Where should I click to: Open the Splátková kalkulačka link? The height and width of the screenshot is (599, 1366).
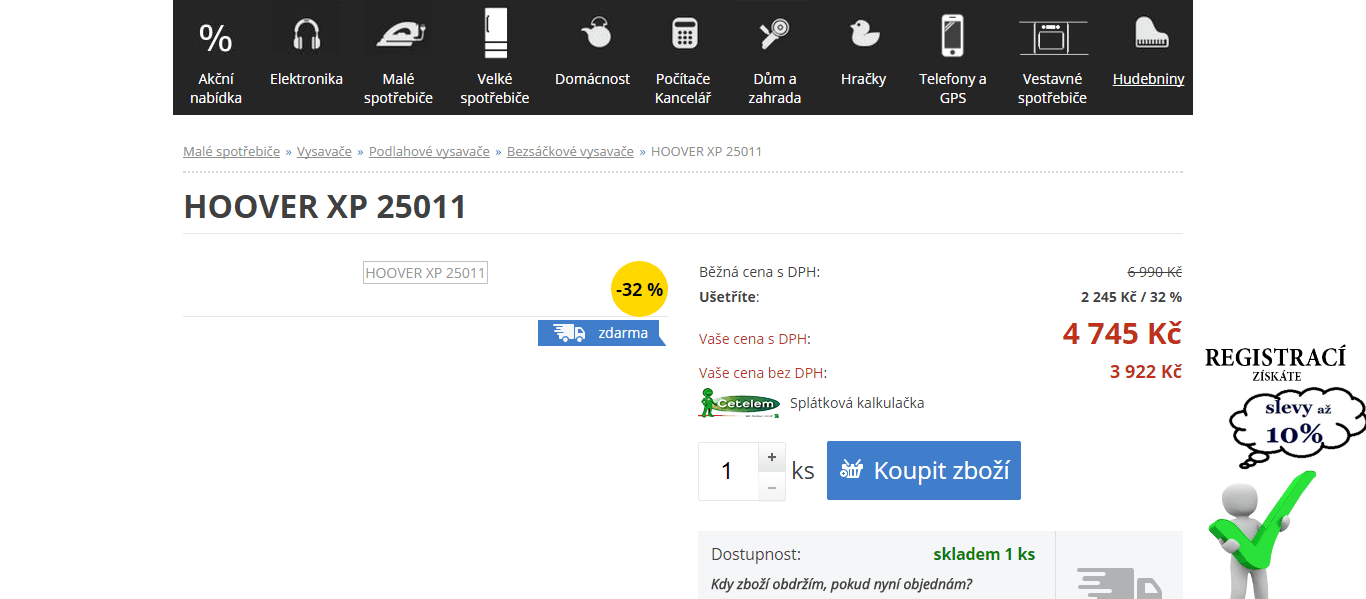click(x=857, y=403)
